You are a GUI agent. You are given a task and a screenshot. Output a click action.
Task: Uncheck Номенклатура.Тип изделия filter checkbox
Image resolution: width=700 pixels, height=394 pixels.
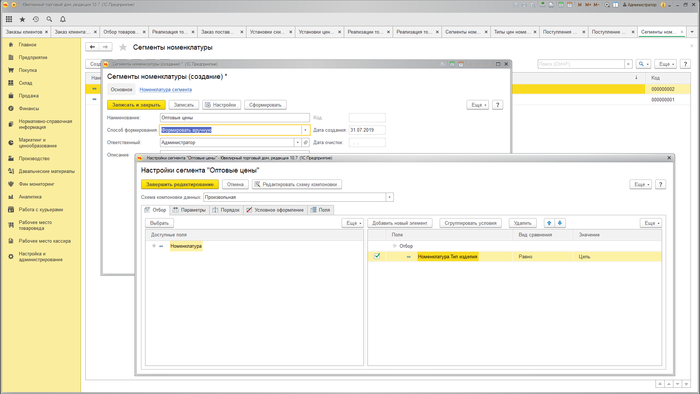(377, 256)
